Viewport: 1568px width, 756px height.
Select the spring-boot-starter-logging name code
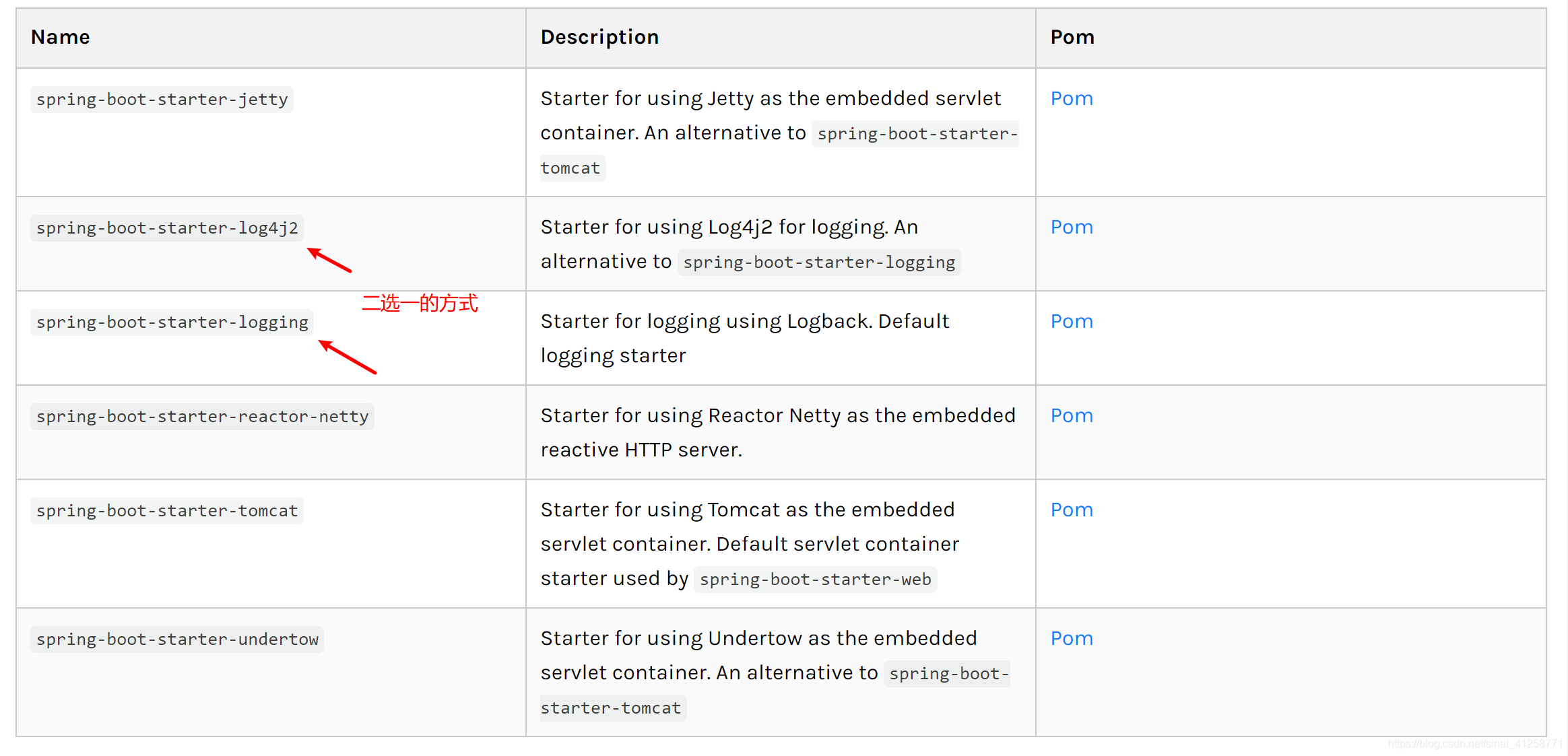click(172, 322)
